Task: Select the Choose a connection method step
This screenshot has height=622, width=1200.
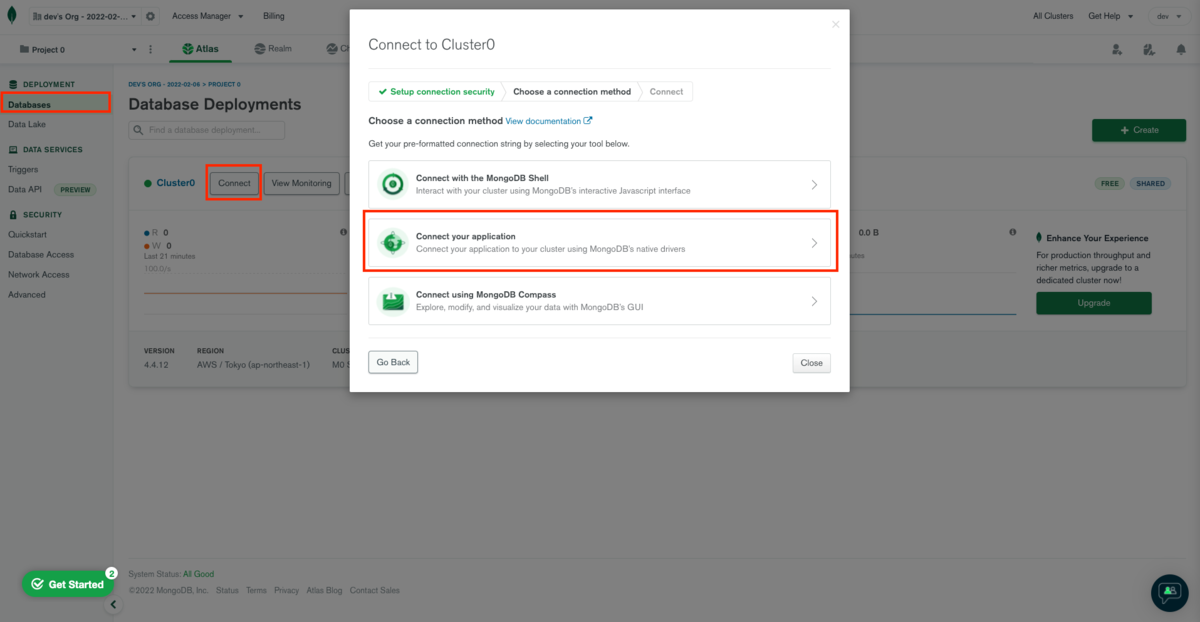Action: pyautogui.click(x=572, y=91)
